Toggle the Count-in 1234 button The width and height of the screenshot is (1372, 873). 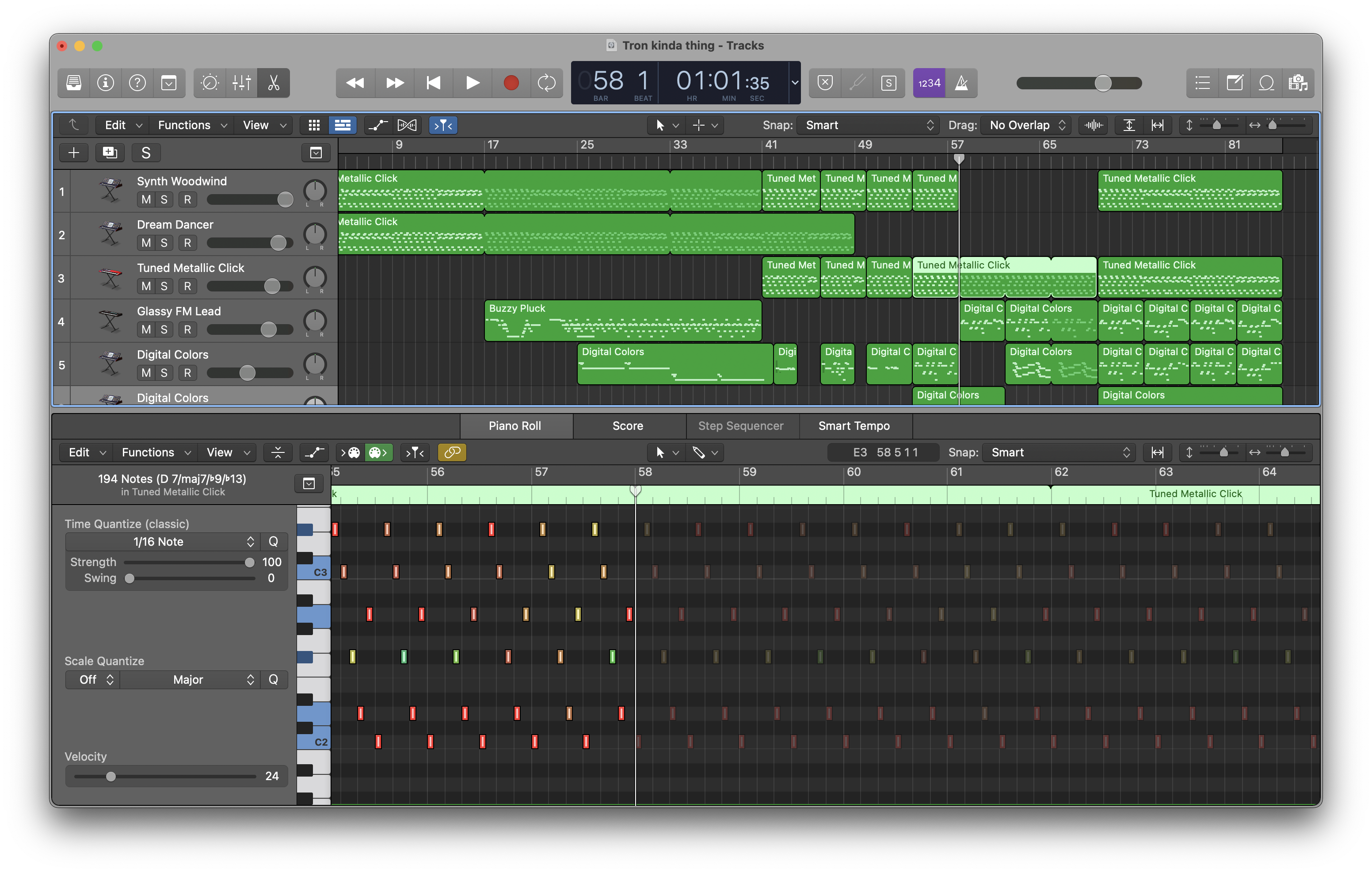[x=929, y=83]
